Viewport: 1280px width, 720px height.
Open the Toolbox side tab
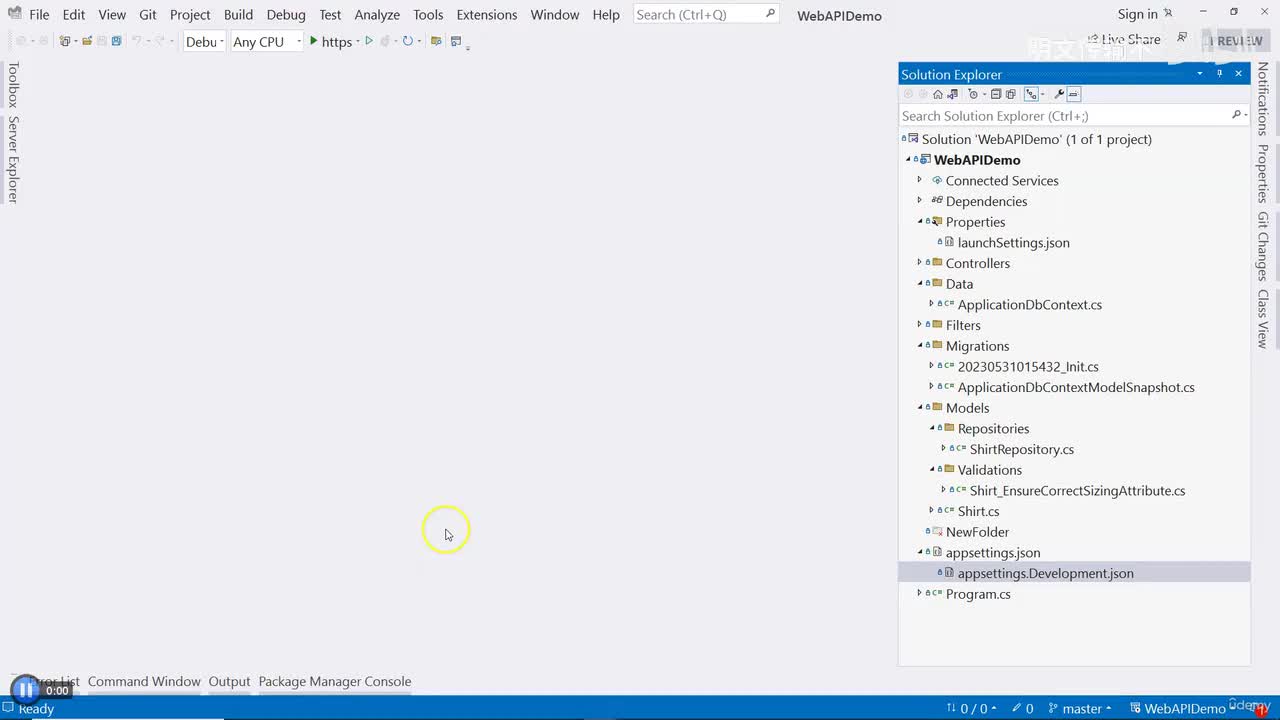13,85
